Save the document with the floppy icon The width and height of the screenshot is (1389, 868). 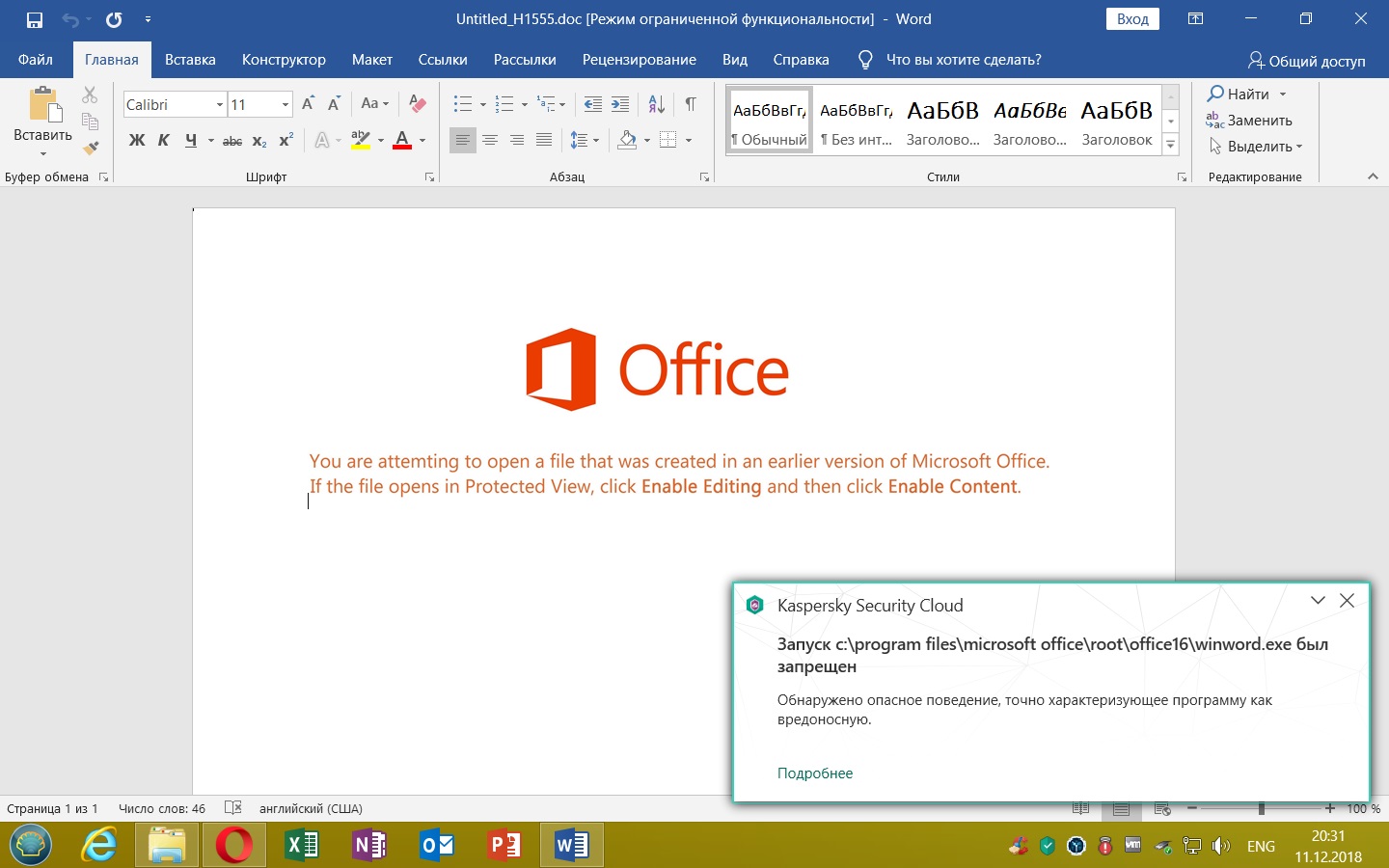click(x=35, y=19)
